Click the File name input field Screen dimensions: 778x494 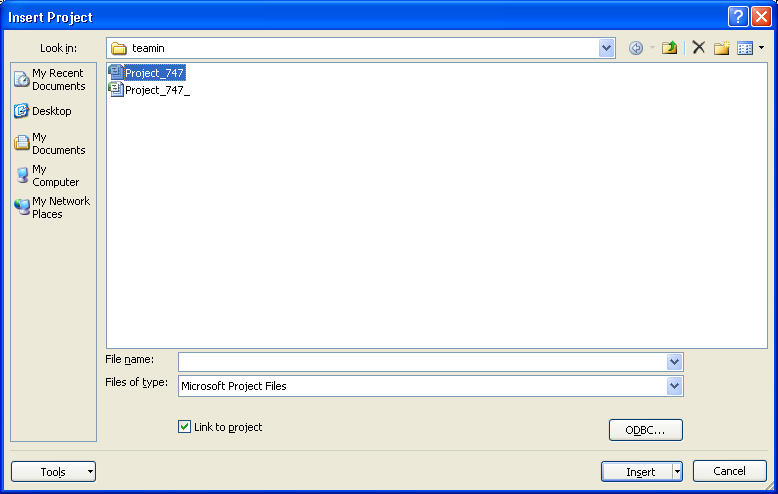pos(422,362)
